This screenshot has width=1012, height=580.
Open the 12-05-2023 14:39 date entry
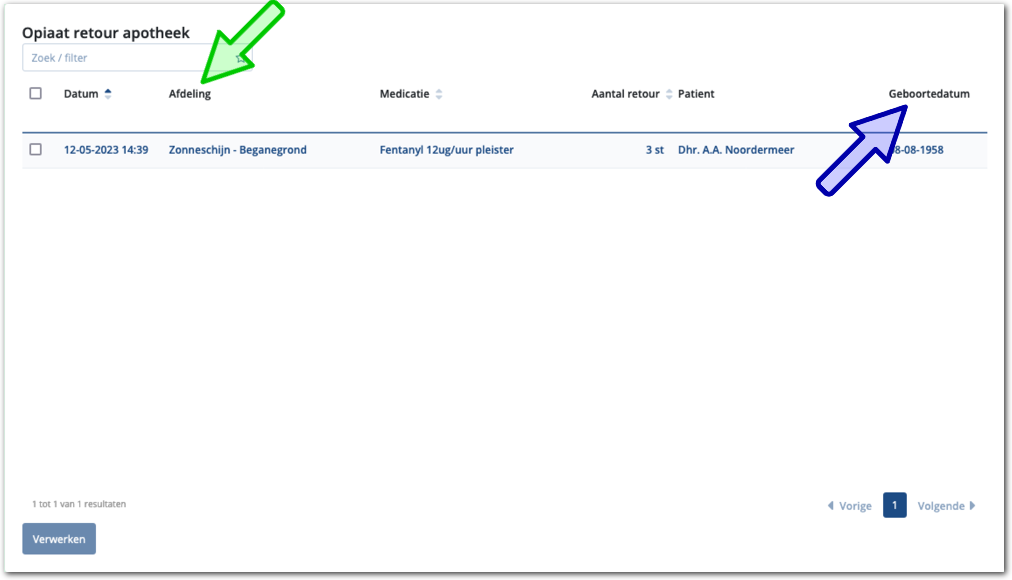pos(106,150)
